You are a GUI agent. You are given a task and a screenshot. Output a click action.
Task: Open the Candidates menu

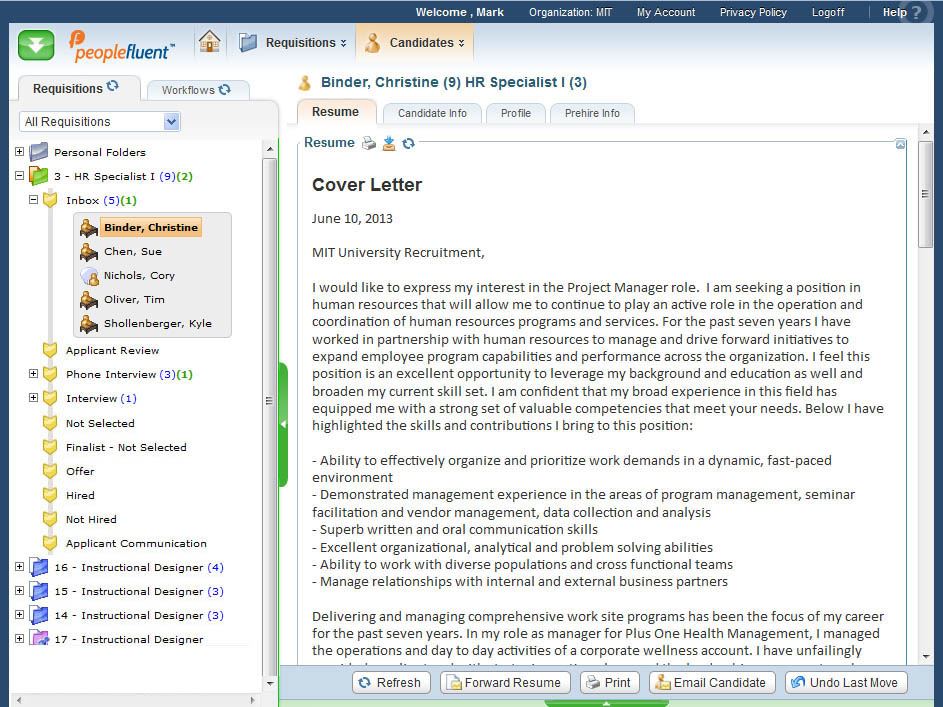(415, 43)
